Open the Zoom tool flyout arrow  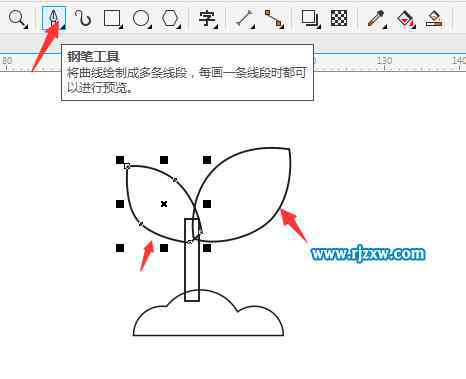pyautogui.click(x=26, y=26)
